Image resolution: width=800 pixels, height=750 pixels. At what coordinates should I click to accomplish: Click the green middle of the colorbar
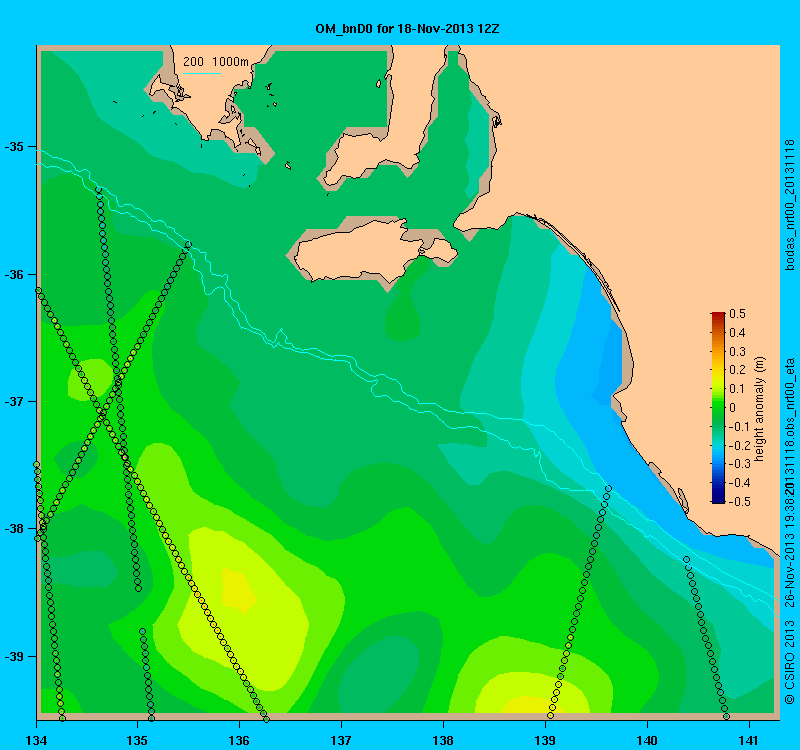(x=718, y=408)
